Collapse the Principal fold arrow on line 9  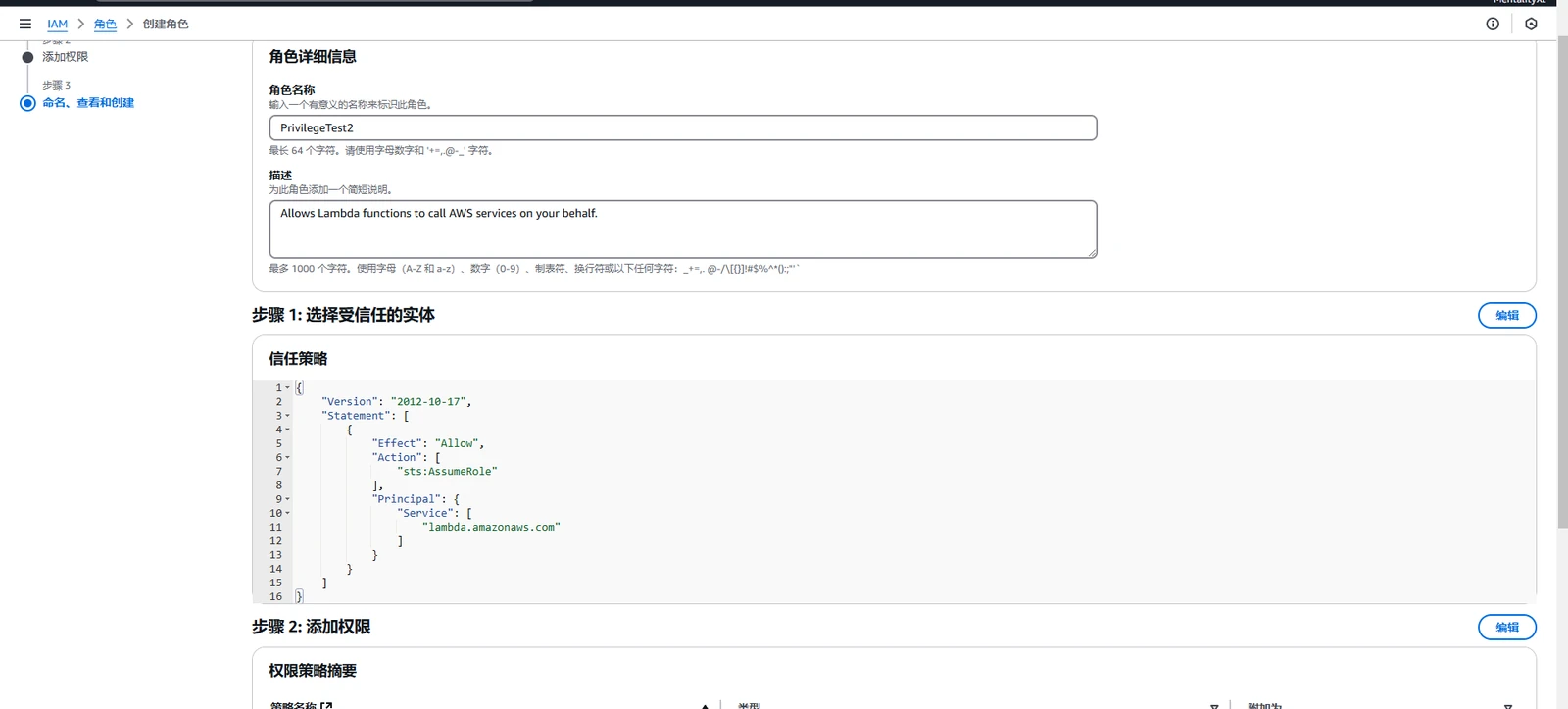coord(287,499)
